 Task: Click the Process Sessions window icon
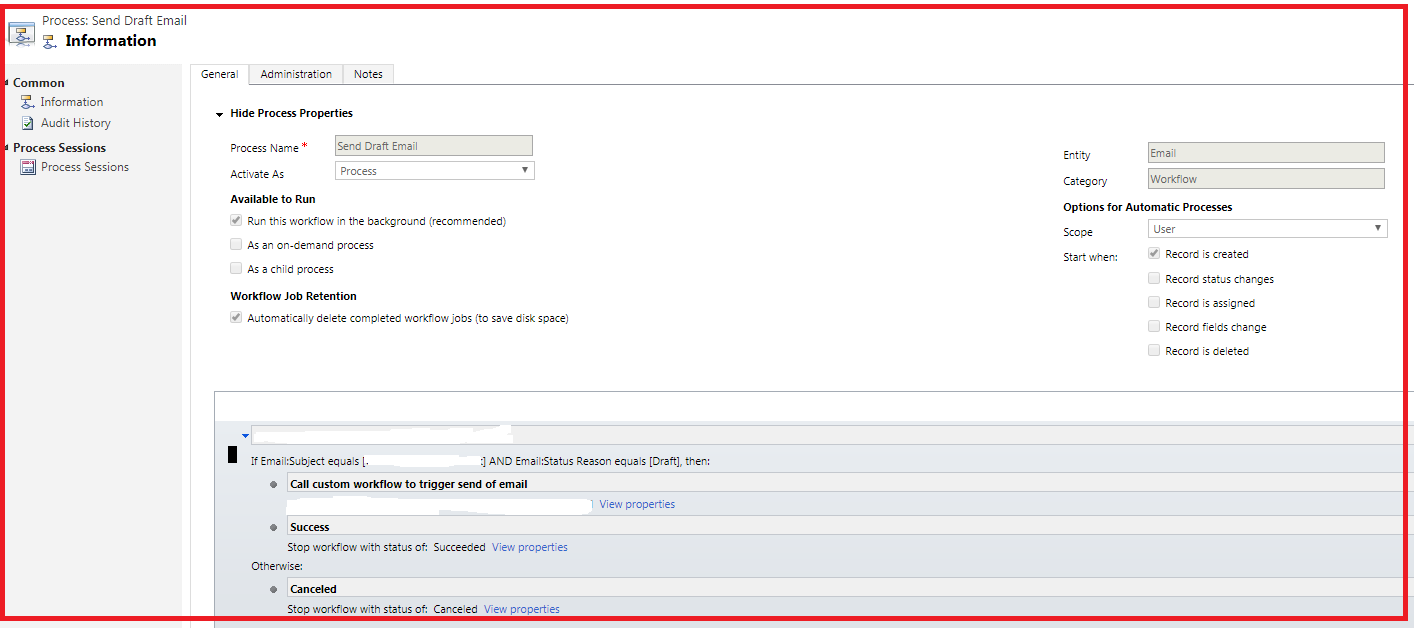[x=29, y=166]
